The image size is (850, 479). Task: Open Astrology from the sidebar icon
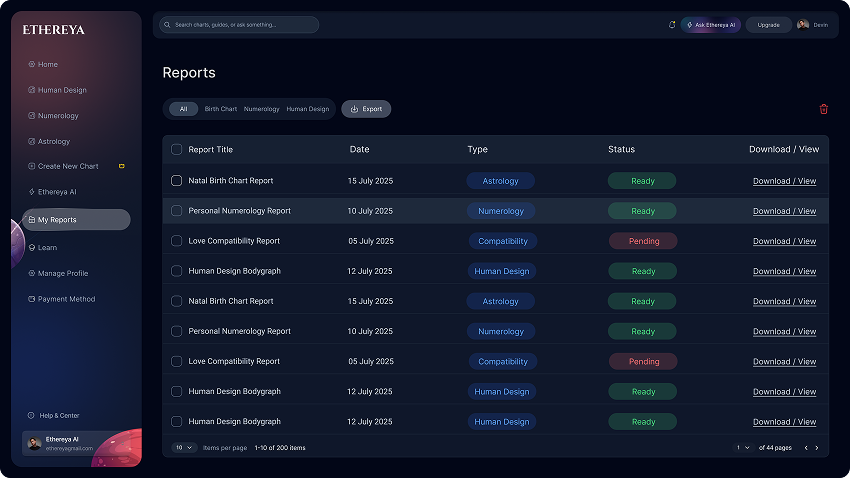click(x=31, y=141)
